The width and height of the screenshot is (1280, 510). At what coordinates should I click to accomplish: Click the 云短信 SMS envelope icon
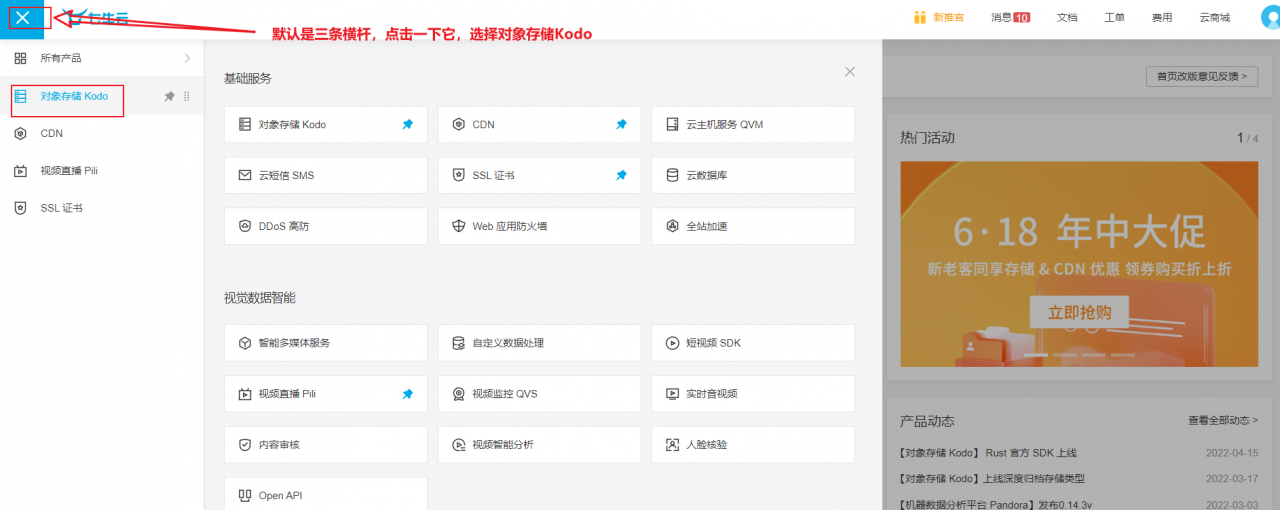[245, 175]
